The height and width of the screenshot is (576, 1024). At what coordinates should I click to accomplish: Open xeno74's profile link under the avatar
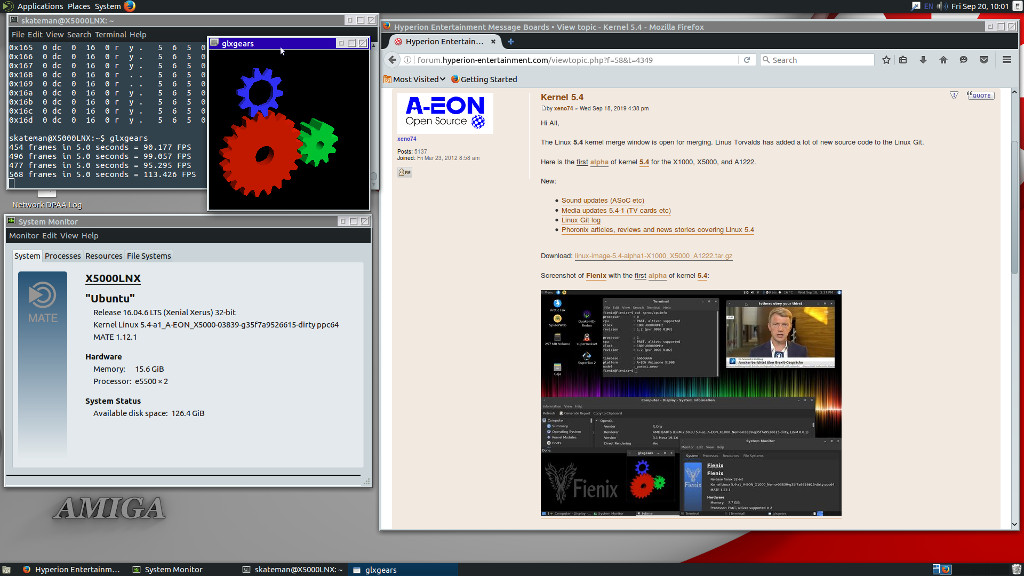tap(406, 138)
